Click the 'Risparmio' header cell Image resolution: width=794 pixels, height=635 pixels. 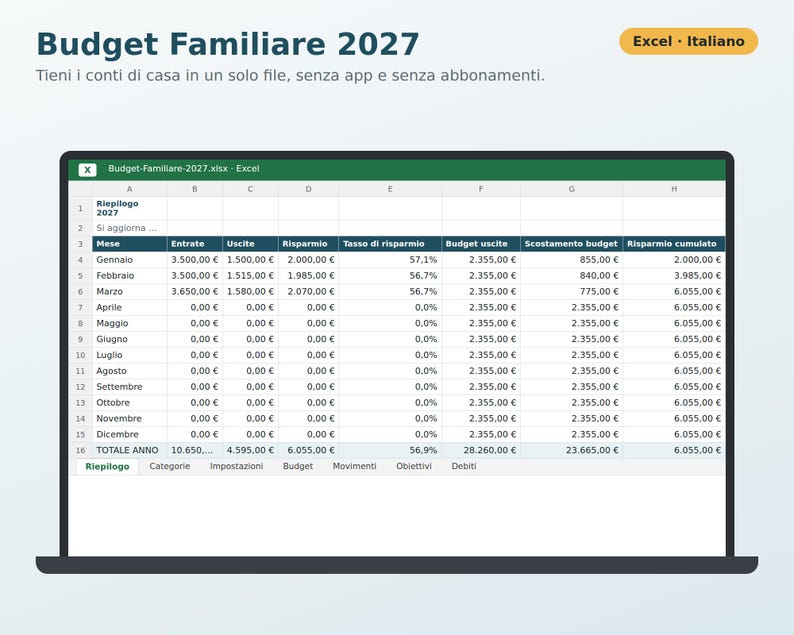pyautogui.click(x=308, y=244)
